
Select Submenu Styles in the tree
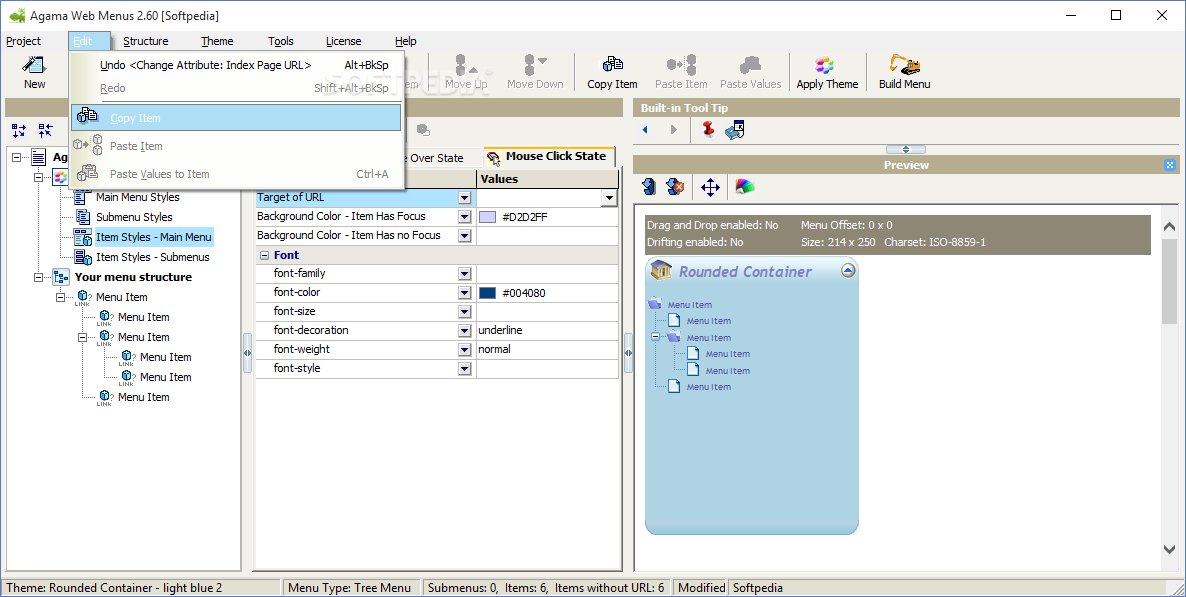134,217
